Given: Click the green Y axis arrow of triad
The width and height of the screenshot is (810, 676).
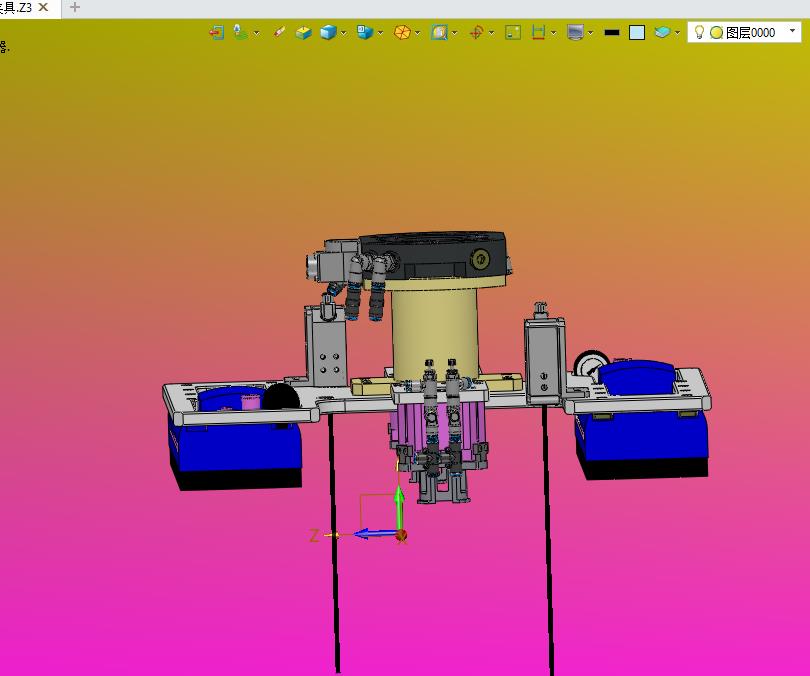Looking at the screenshot, I should tap(399, 509).
